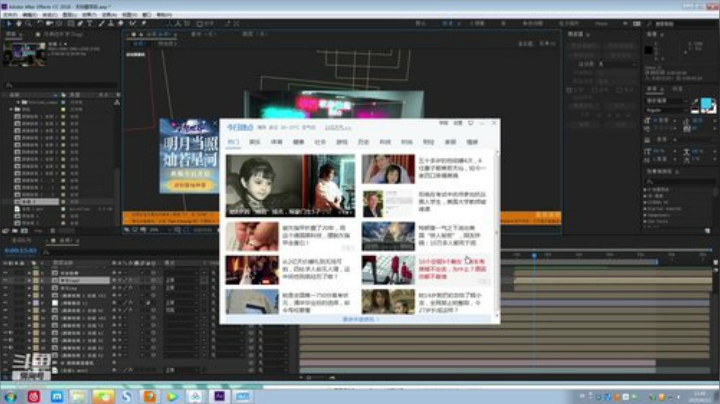Switch to Render Queue tab in timeline
This screenshot has width=720, height=404.
click(21, 240)
